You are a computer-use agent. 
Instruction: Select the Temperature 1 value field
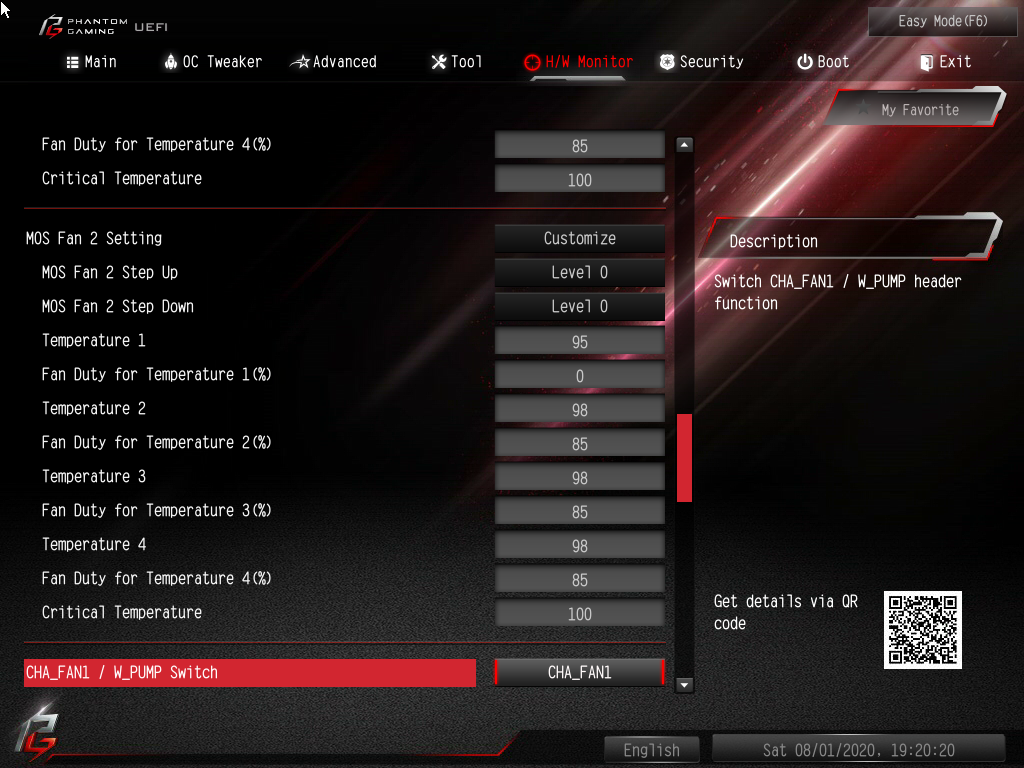[x=579, y=341]
